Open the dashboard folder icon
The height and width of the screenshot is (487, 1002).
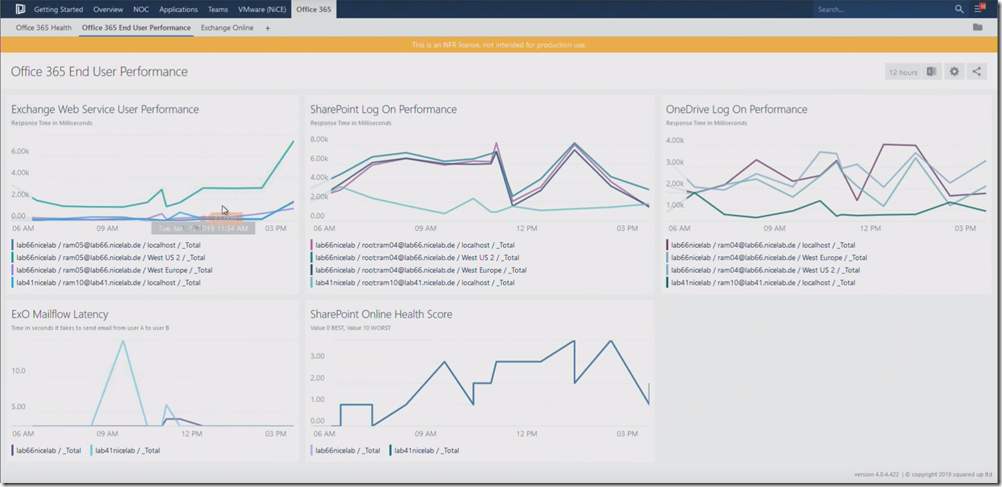977,27
